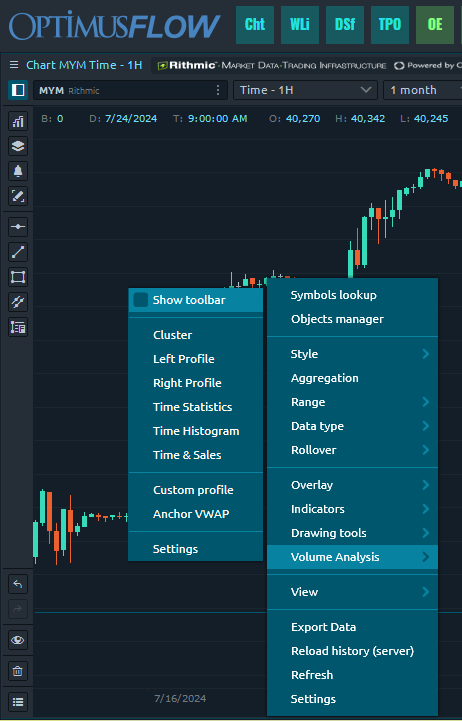This screenshot has width=462, height=721.
Task: Expand the Style submenu
Action: 353,354
